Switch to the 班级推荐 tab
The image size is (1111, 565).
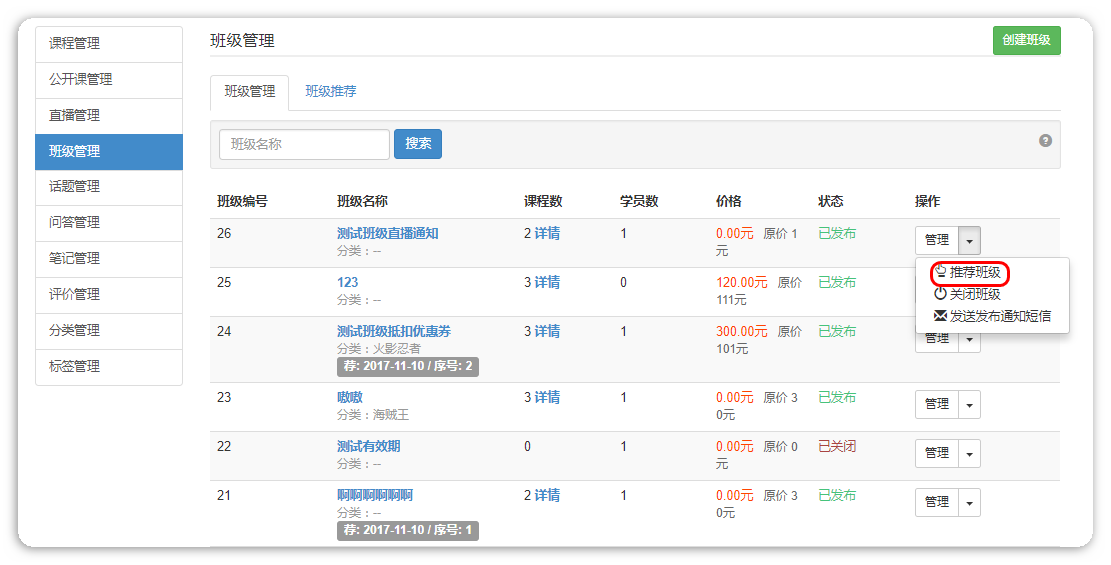point(331,92)
